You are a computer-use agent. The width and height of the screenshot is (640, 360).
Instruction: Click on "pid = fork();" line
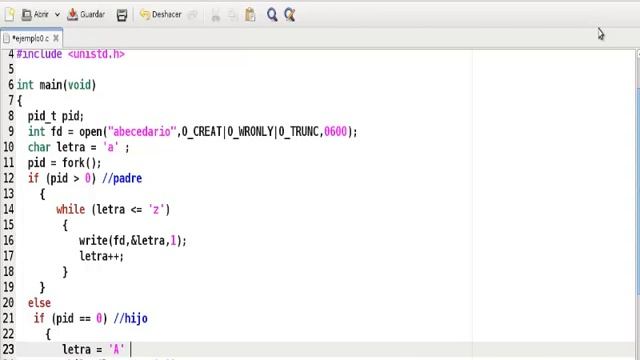(x=64, y=163)
